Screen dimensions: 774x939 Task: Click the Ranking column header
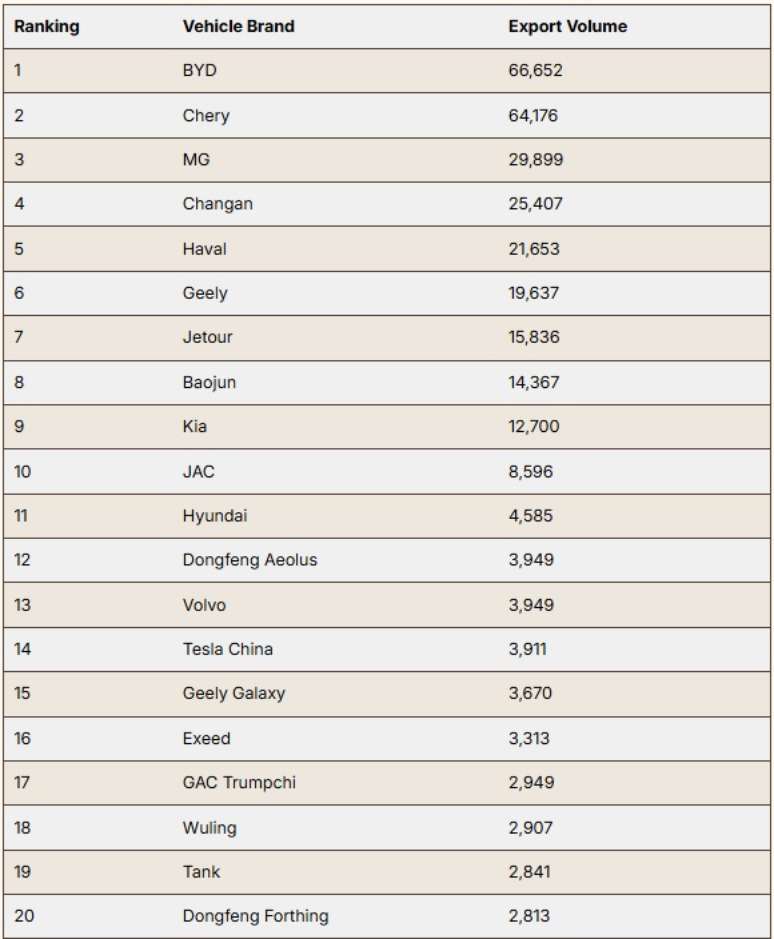pyautogui.click(x=47, y=26)
